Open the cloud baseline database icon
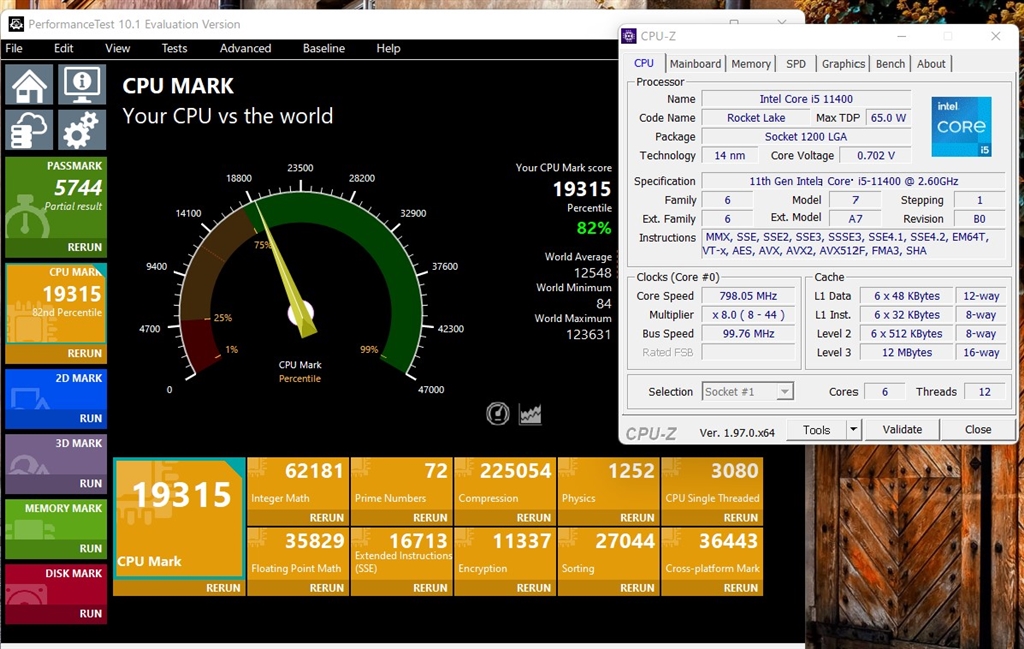1024x649 pixels. pyautogui.click(x=29, y=129)
